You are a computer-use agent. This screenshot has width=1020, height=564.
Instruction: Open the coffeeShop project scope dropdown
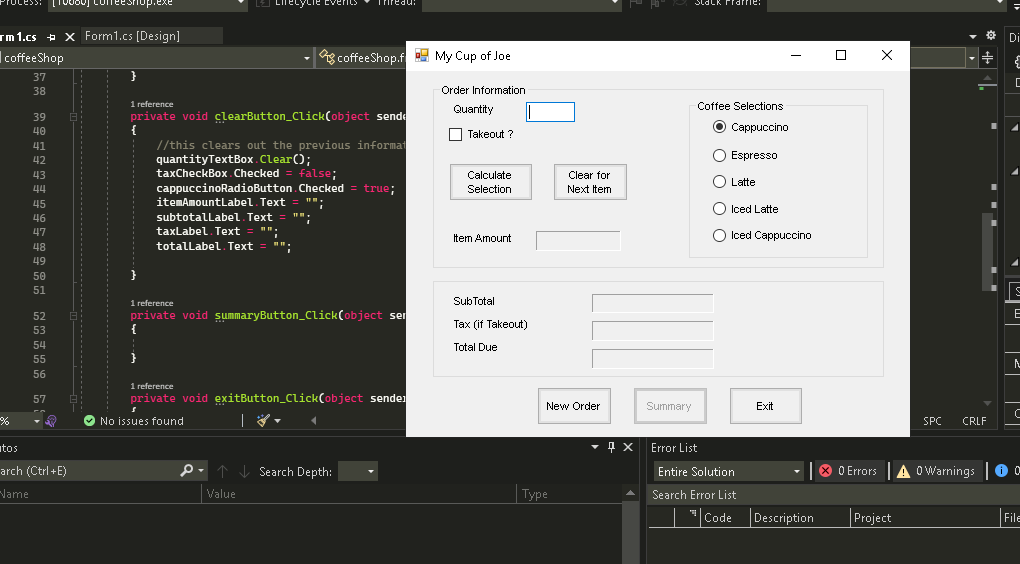[306, 58]
